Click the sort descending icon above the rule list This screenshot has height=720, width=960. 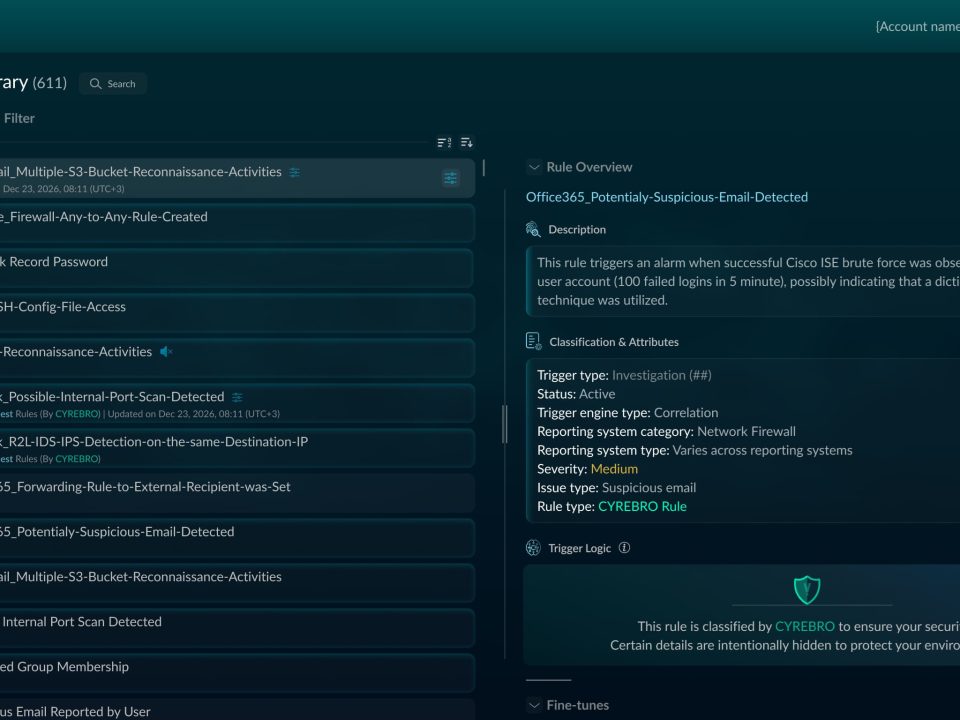[x=466, y=142]
